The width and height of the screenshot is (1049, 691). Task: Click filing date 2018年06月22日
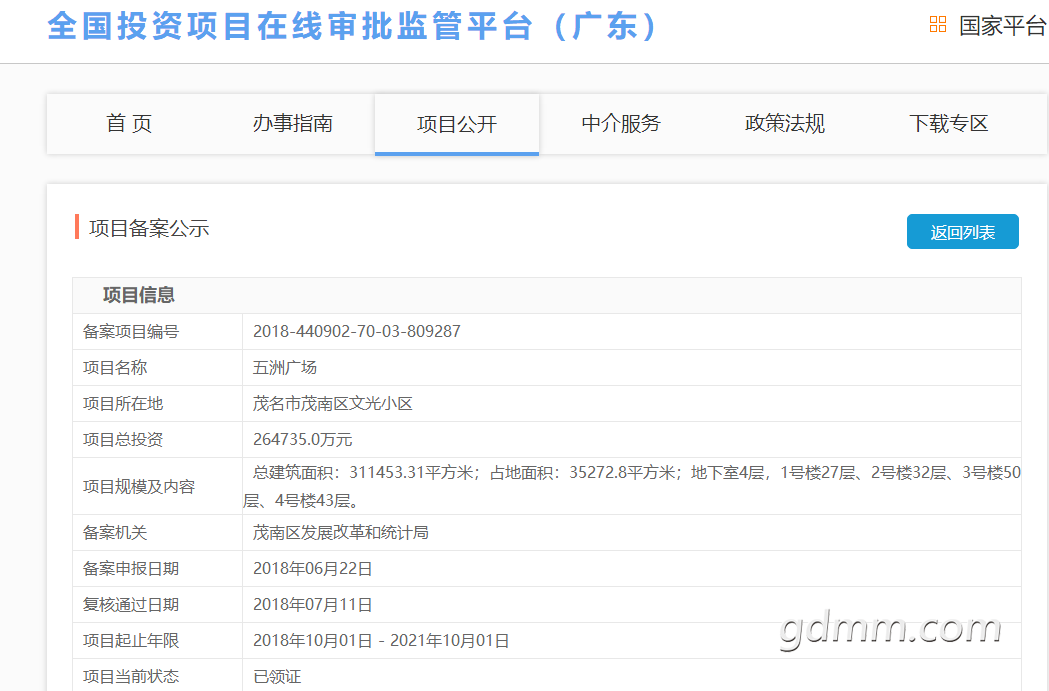[x=312, y=569]
